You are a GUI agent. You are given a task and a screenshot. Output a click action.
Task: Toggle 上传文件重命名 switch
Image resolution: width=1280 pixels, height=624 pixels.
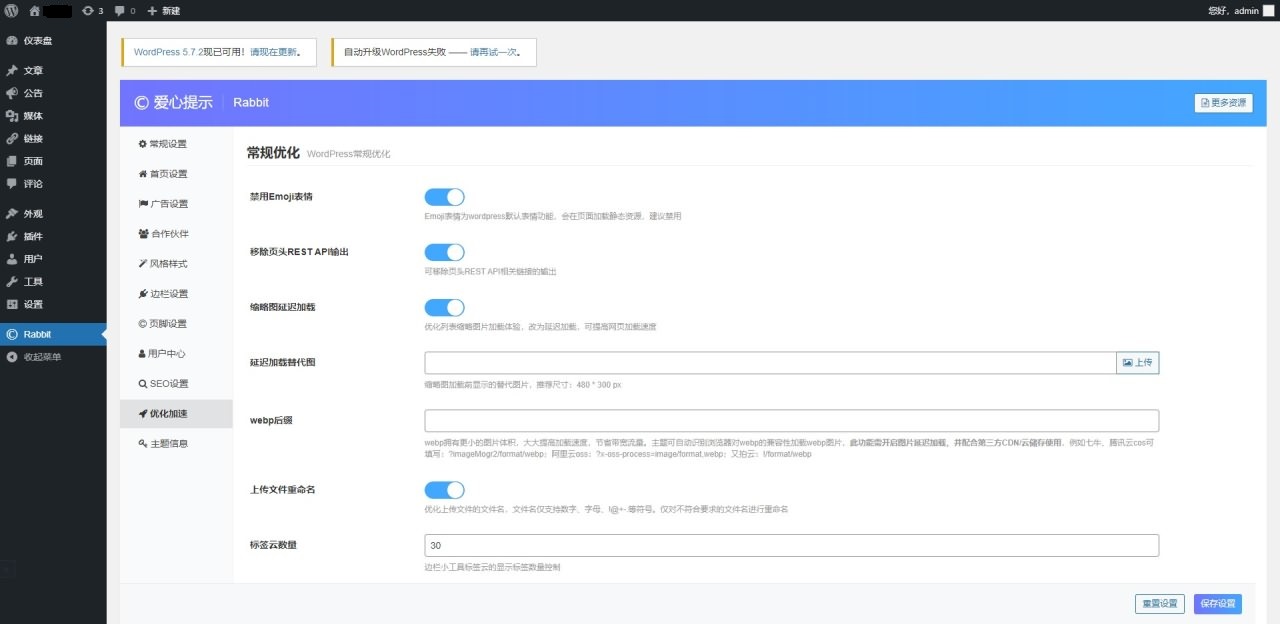click(445, 490)
